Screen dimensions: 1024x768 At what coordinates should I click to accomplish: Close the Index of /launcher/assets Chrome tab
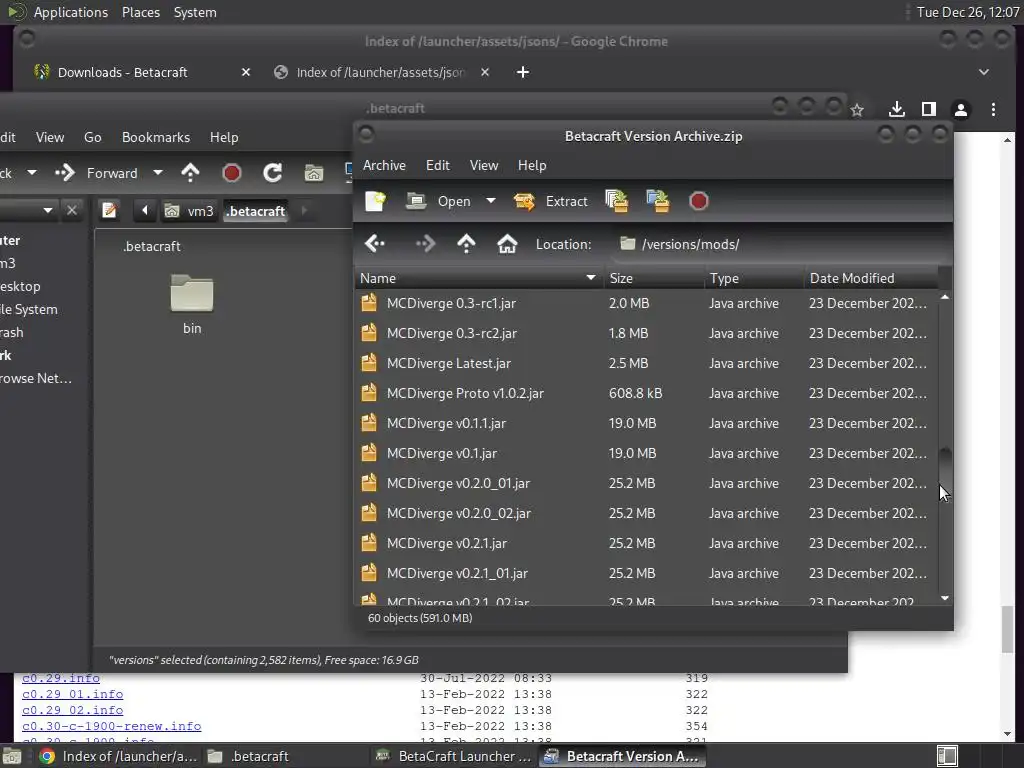click(485, 72)
